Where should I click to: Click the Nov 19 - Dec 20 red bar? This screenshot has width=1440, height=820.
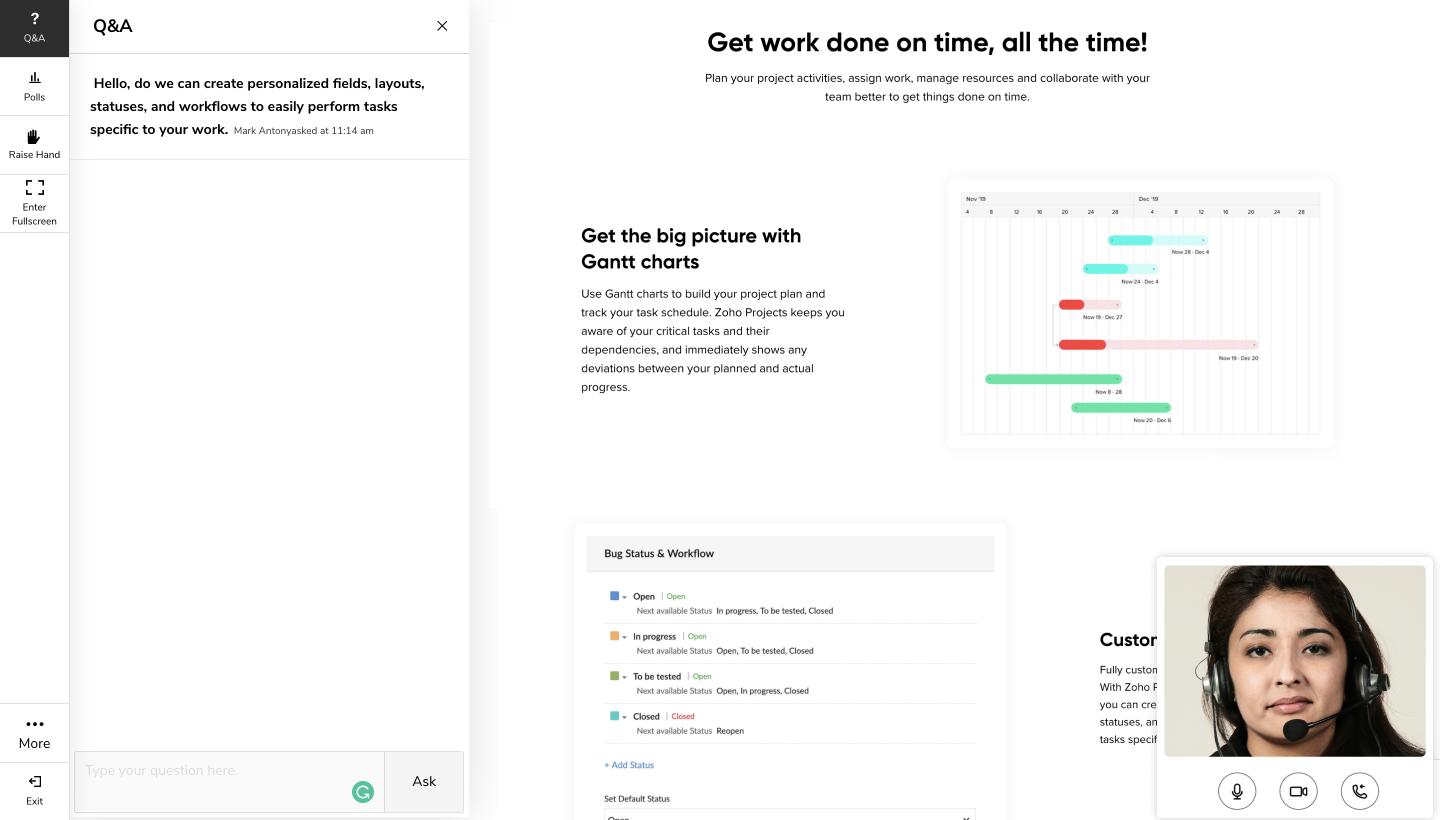click(1158, 345)
